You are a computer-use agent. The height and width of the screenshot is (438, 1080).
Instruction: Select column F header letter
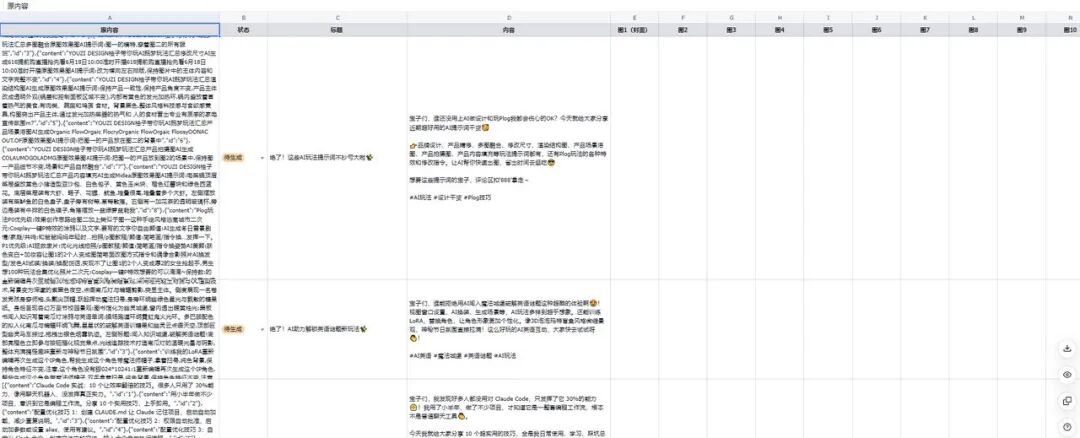683,17
